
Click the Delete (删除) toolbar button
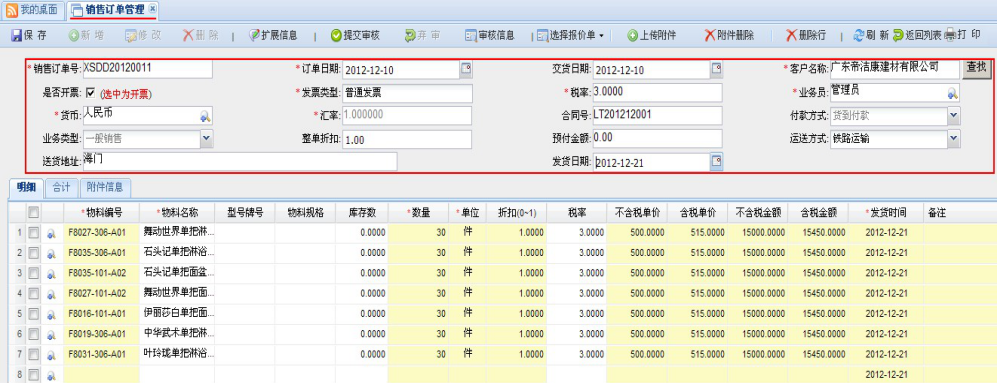click(200, 36)
